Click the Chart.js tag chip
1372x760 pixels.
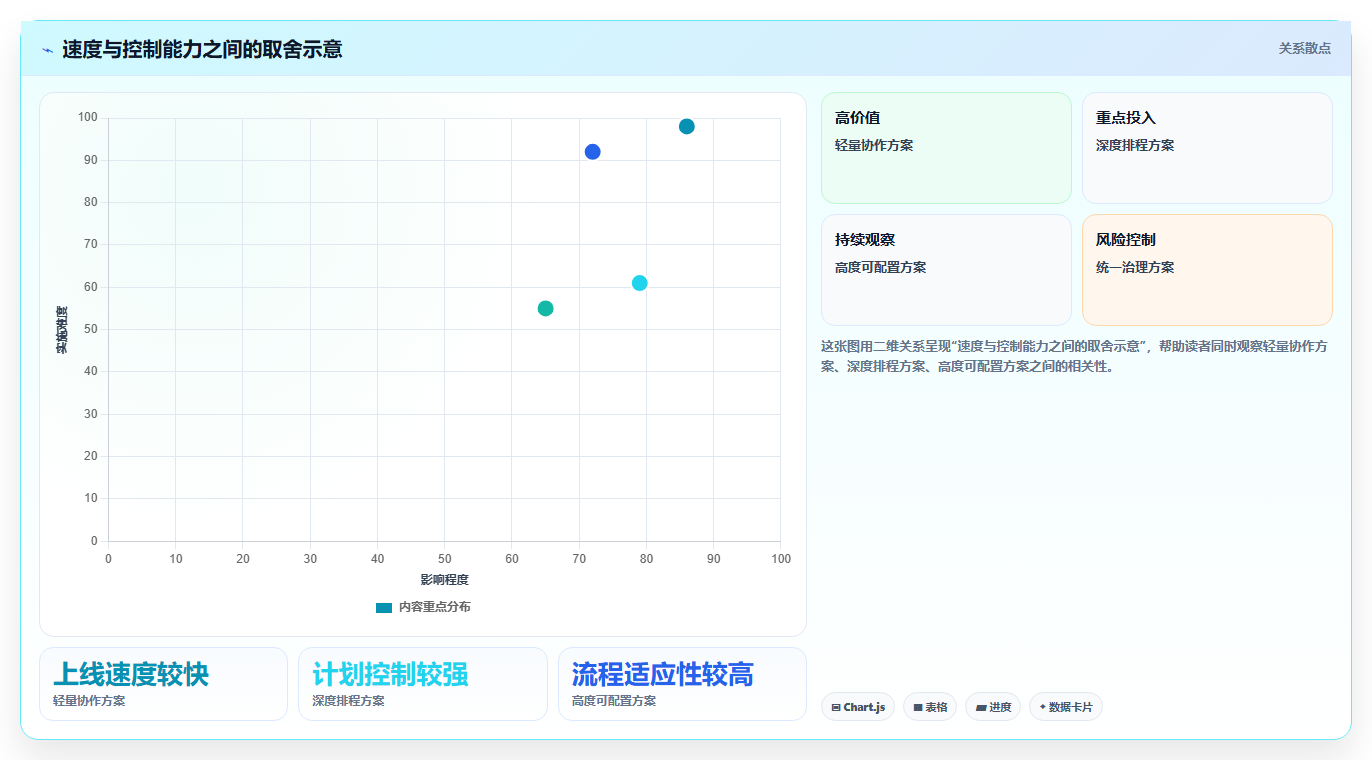pyautogui.click(x=858, y=707)
